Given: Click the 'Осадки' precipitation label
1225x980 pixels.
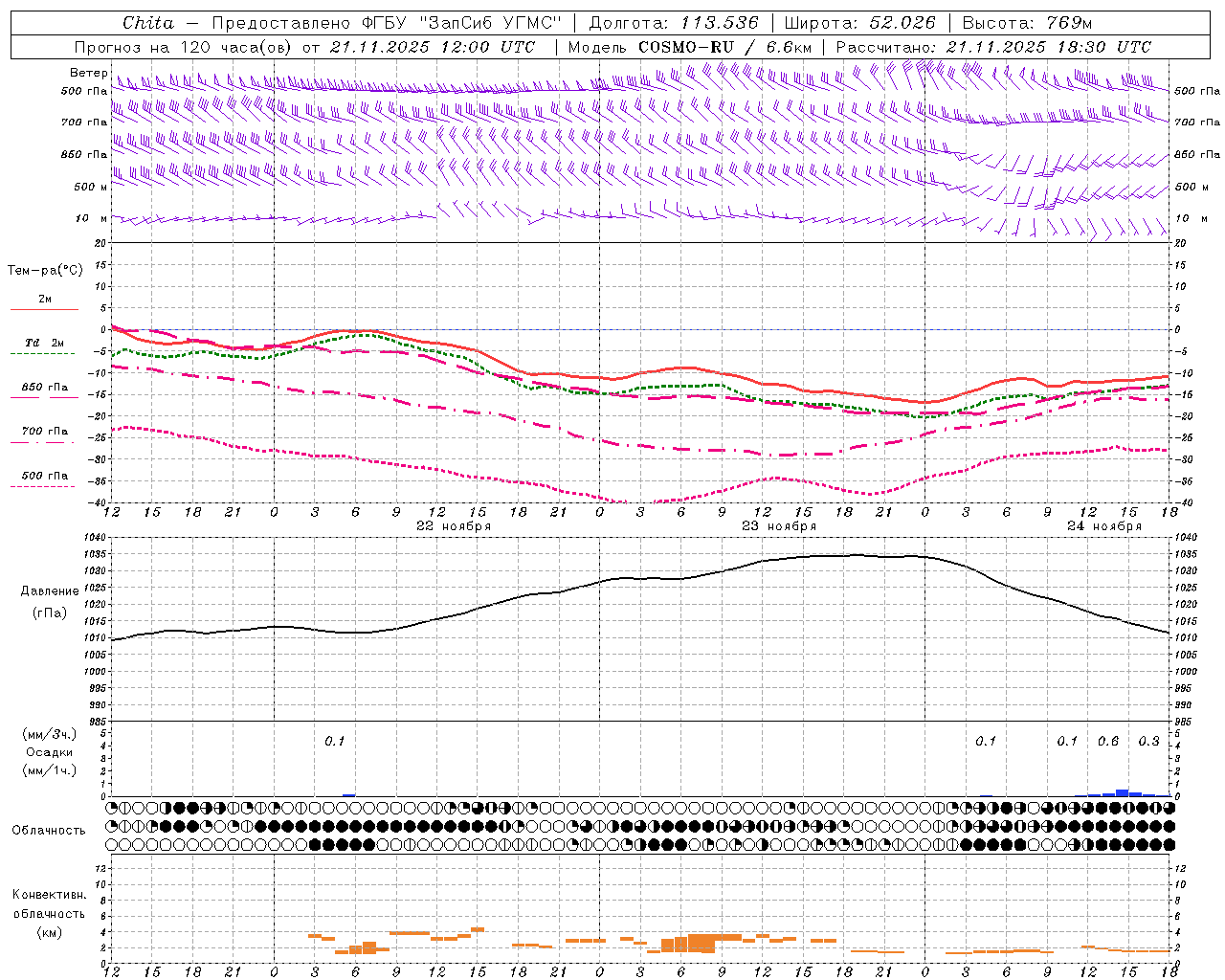Looking at the screenshot, I should [x=49, y=752].
